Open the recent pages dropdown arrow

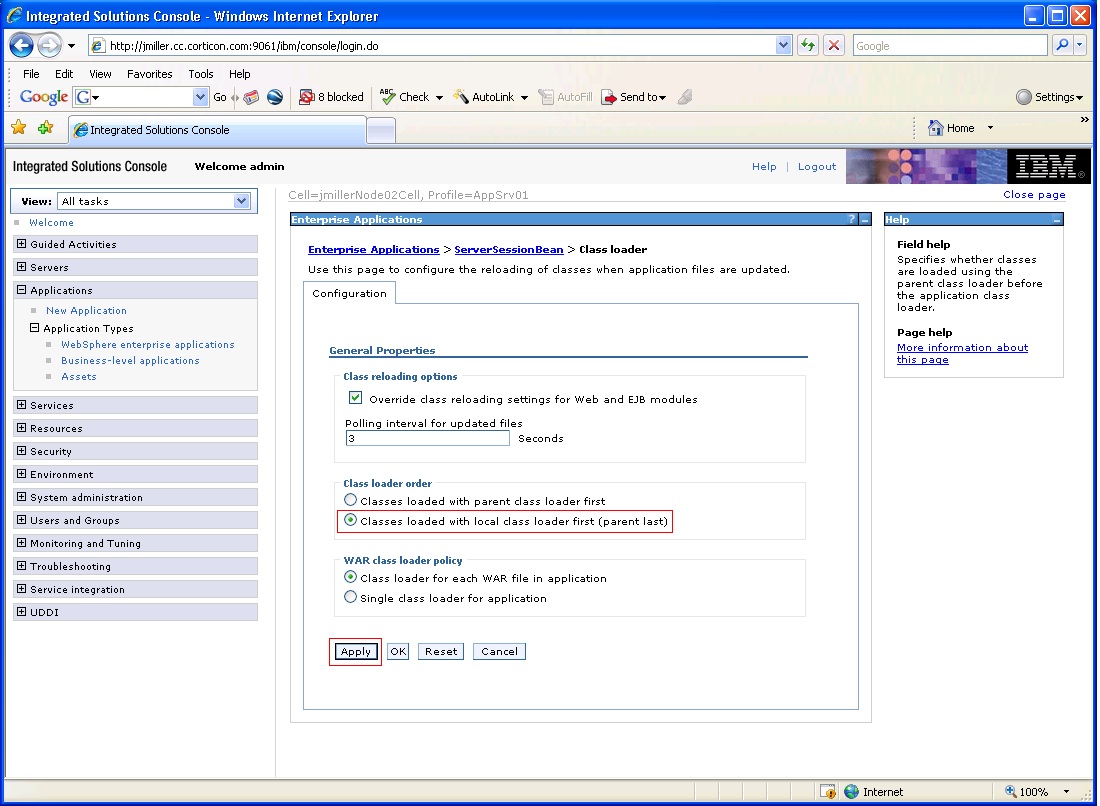click(71, 46)
